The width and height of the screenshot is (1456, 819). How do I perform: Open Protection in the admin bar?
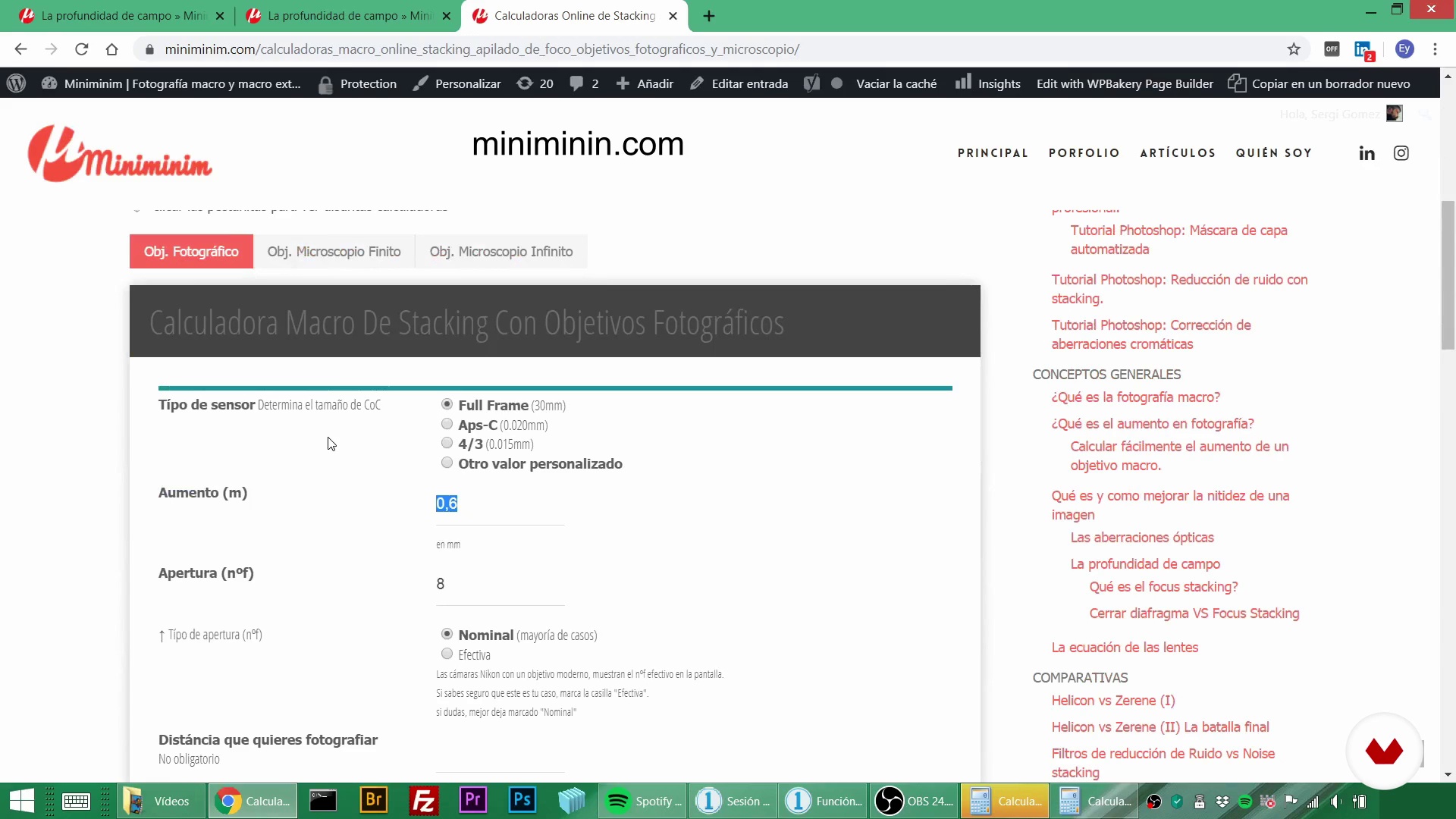pos(357,83)
